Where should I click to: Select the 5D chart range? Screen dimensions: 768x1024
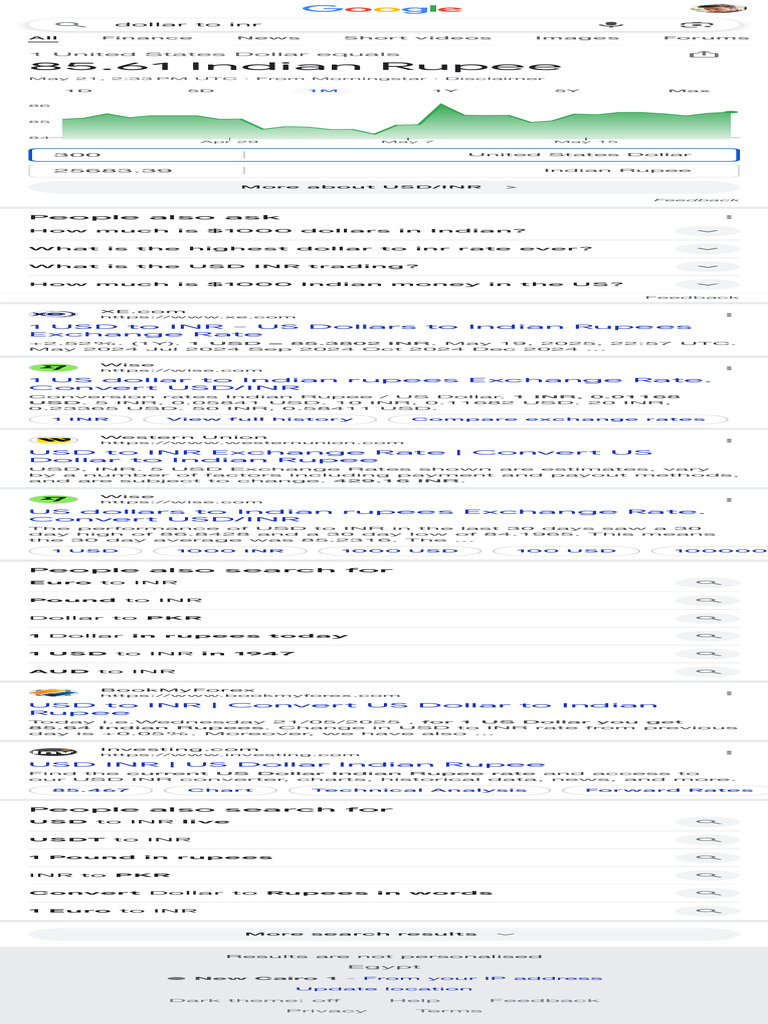(x=200, y=90)
